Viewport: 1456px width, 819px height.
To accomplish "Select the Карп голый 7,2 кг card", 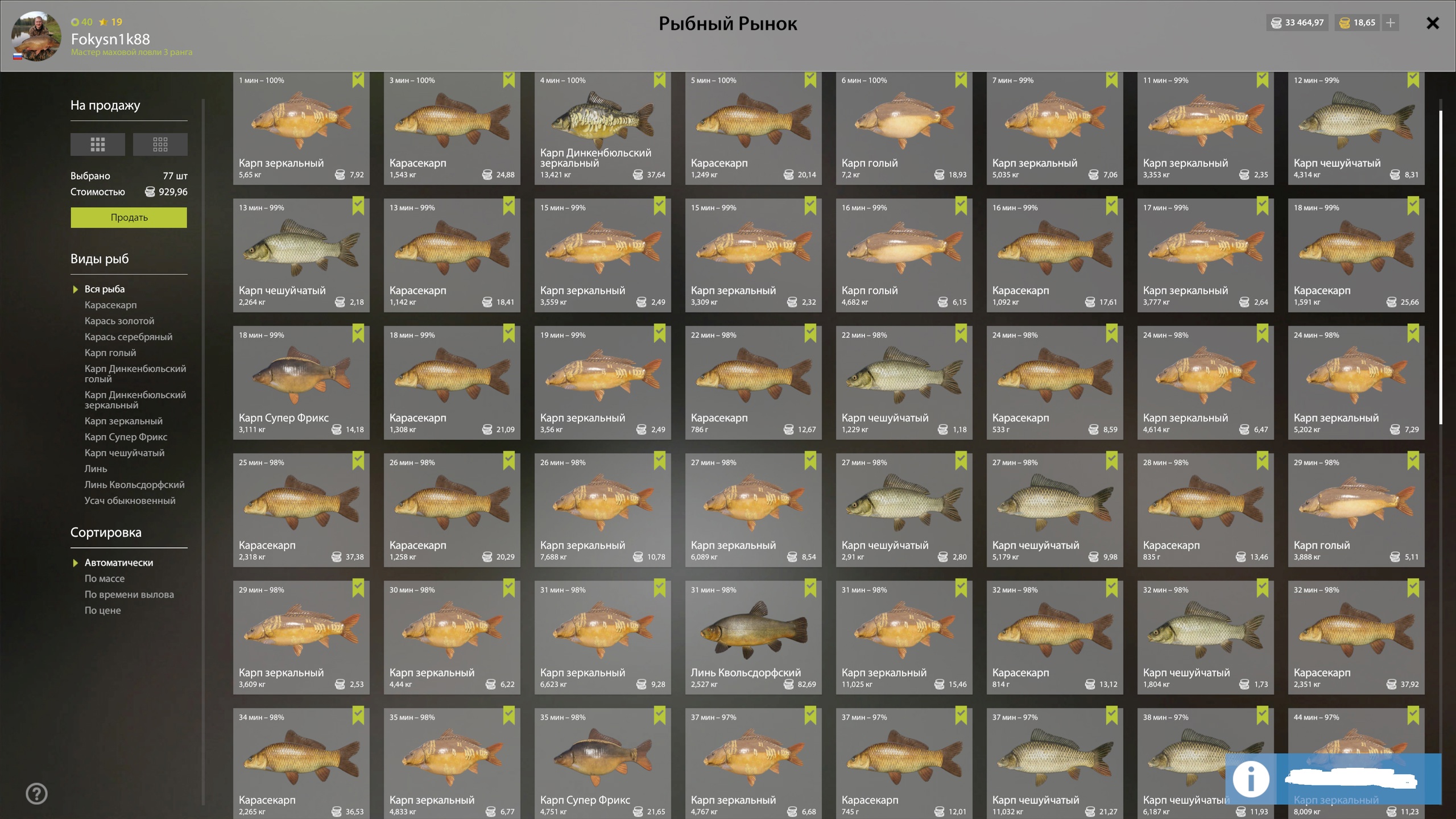I will coord(904,129).
